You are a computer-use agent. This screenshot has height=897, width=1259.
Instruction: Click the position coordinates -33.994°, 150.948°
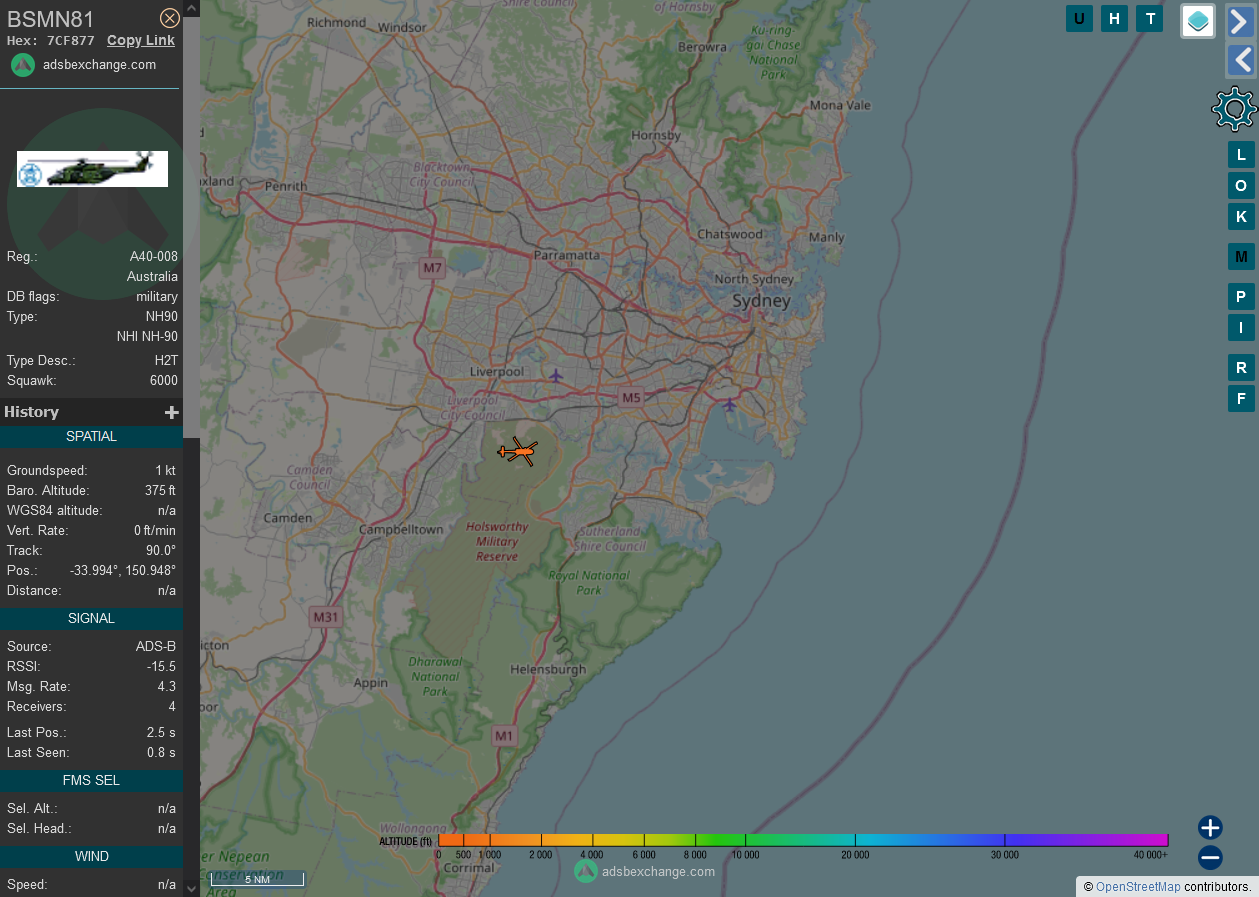(x=123, y=571)
